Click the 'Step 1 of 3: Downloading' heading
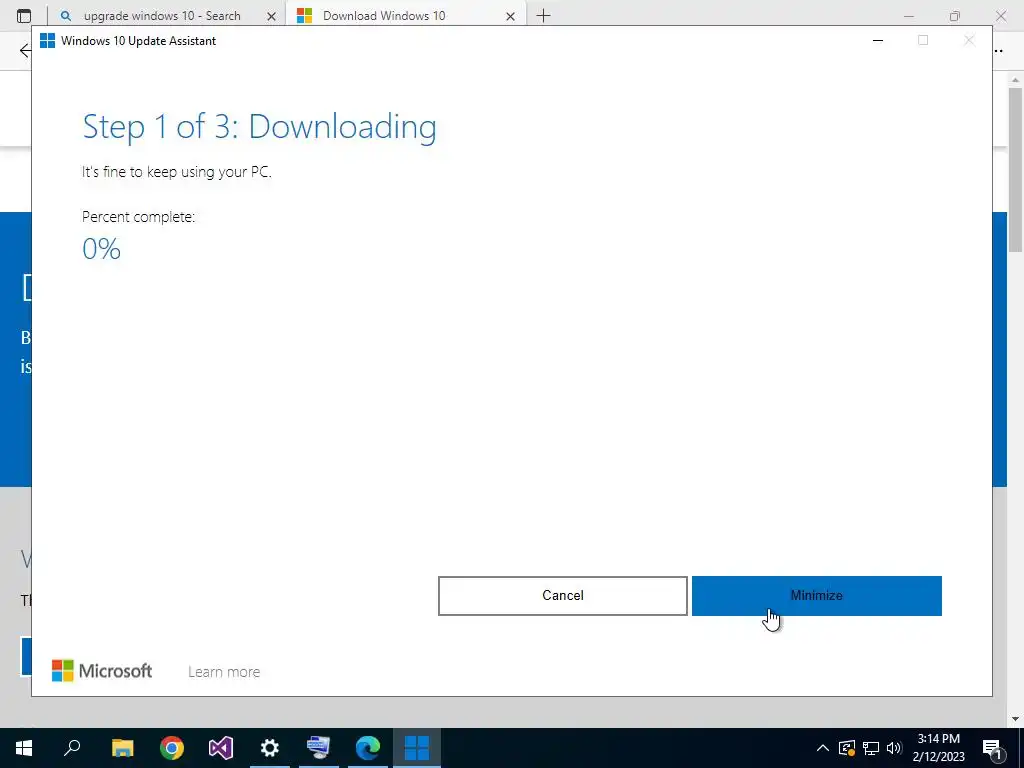 pyautogui.click(x=259, y=127)
